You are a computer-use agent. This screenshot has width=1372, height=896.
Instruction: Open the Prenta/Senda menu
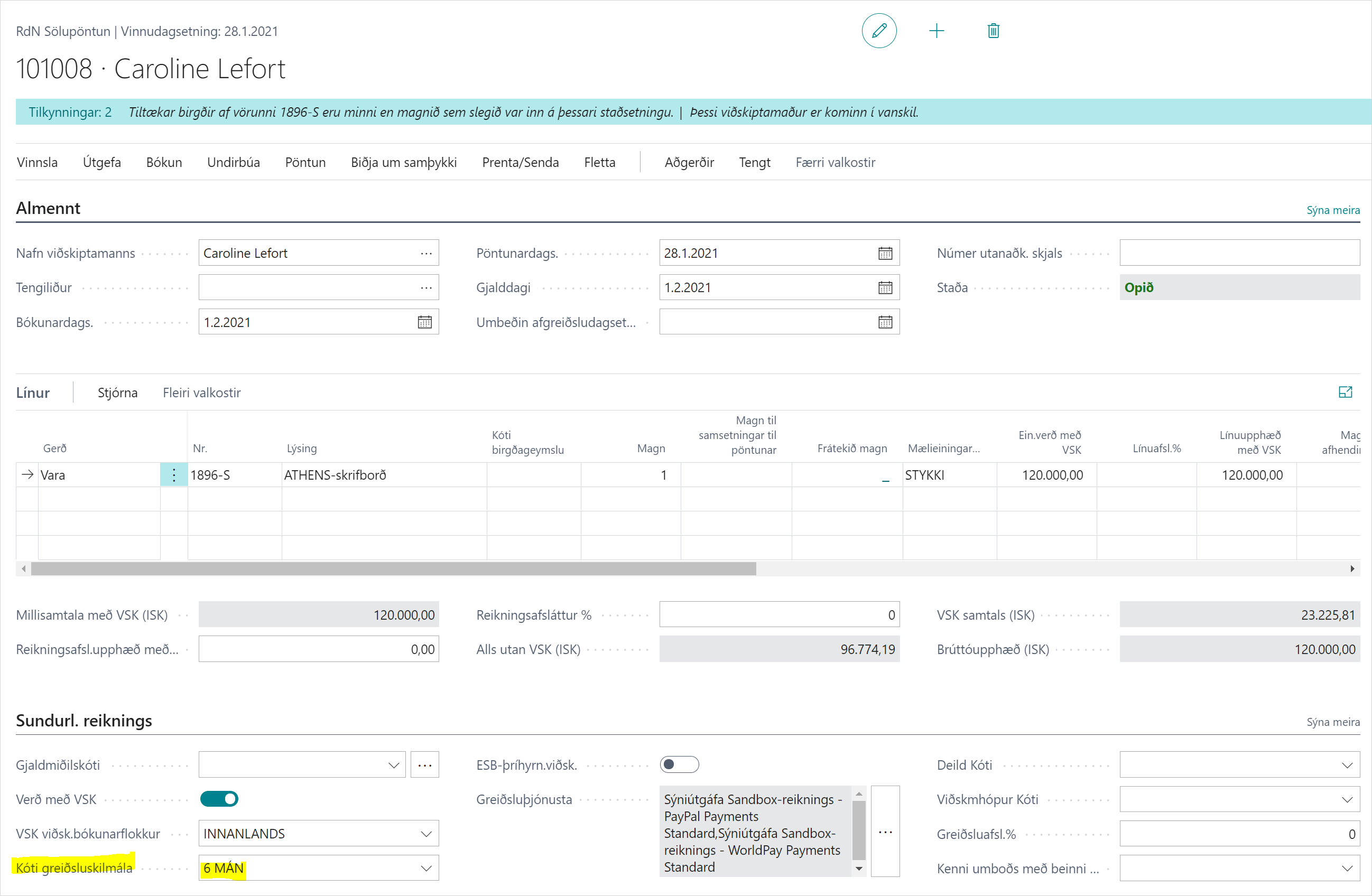point(521,163)
